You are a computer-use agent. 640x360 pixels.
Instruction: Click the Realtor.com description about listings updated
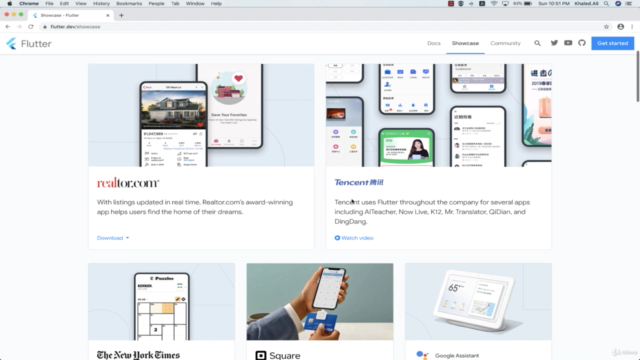click(x=195, y=207)
